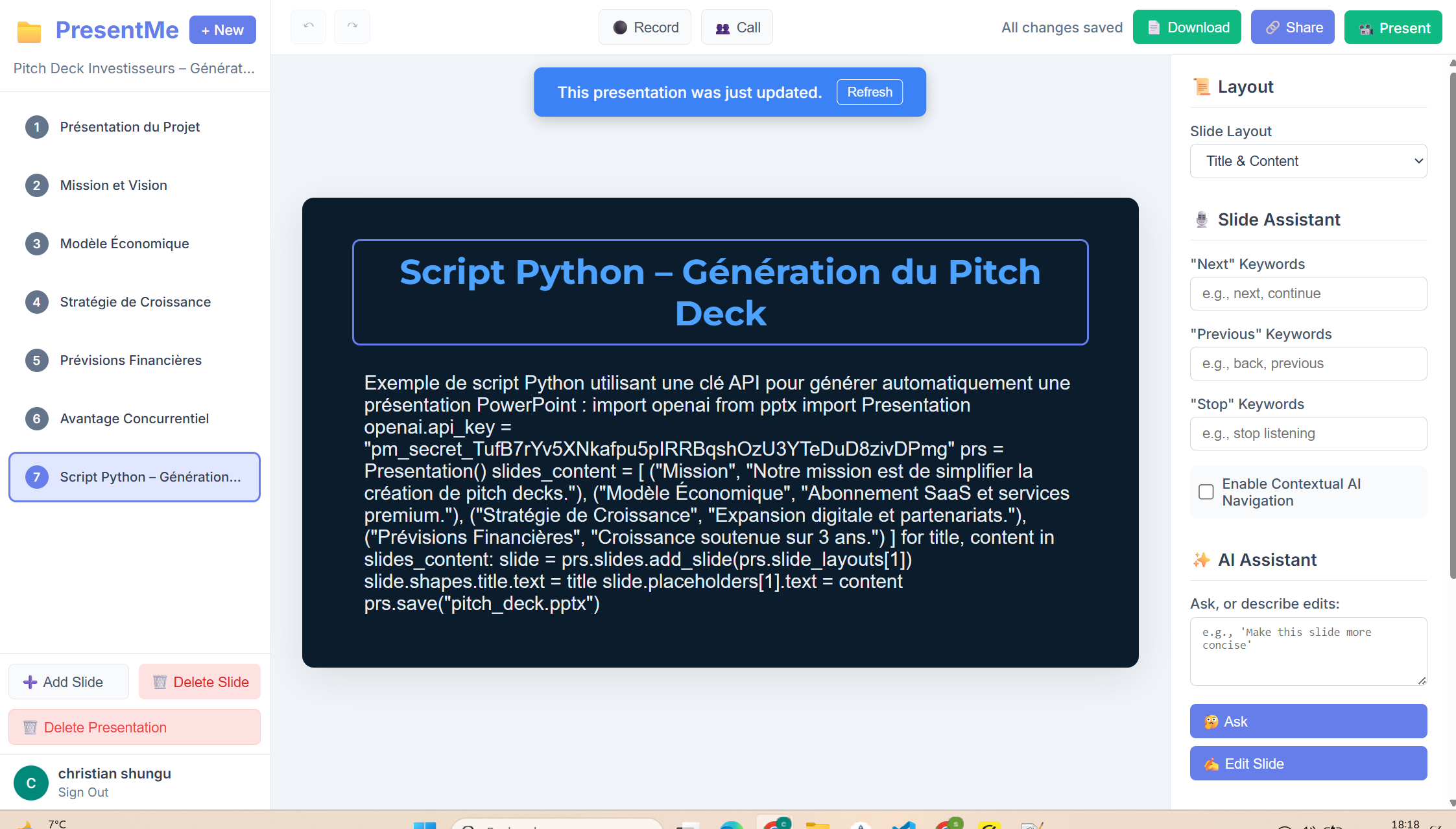Open the Call feature
This screenshot has height=829, width=1456.
click(737, 27)
